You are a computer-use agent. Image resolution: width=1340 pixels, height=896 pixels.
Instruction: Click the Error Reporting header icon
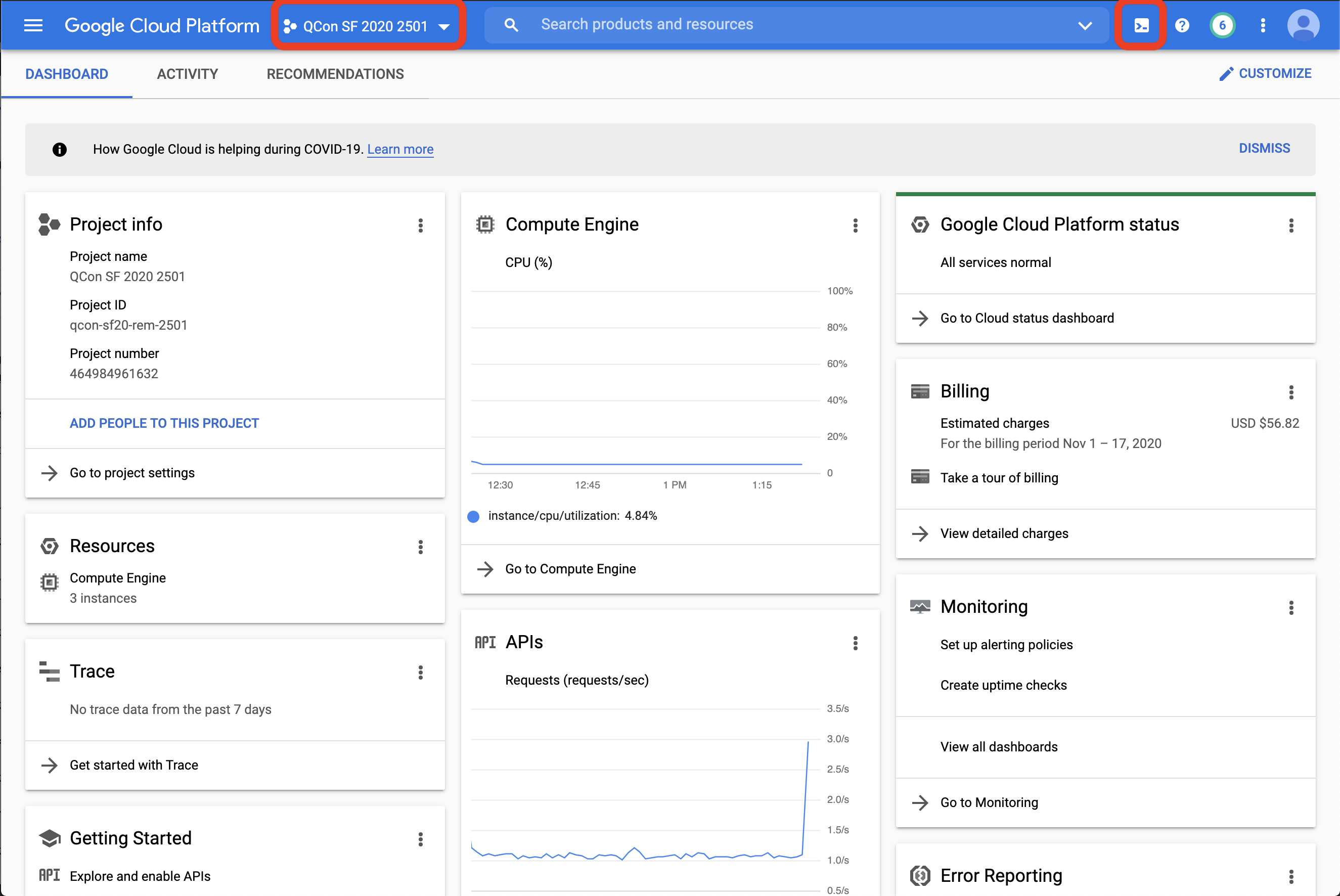point(920,875)
